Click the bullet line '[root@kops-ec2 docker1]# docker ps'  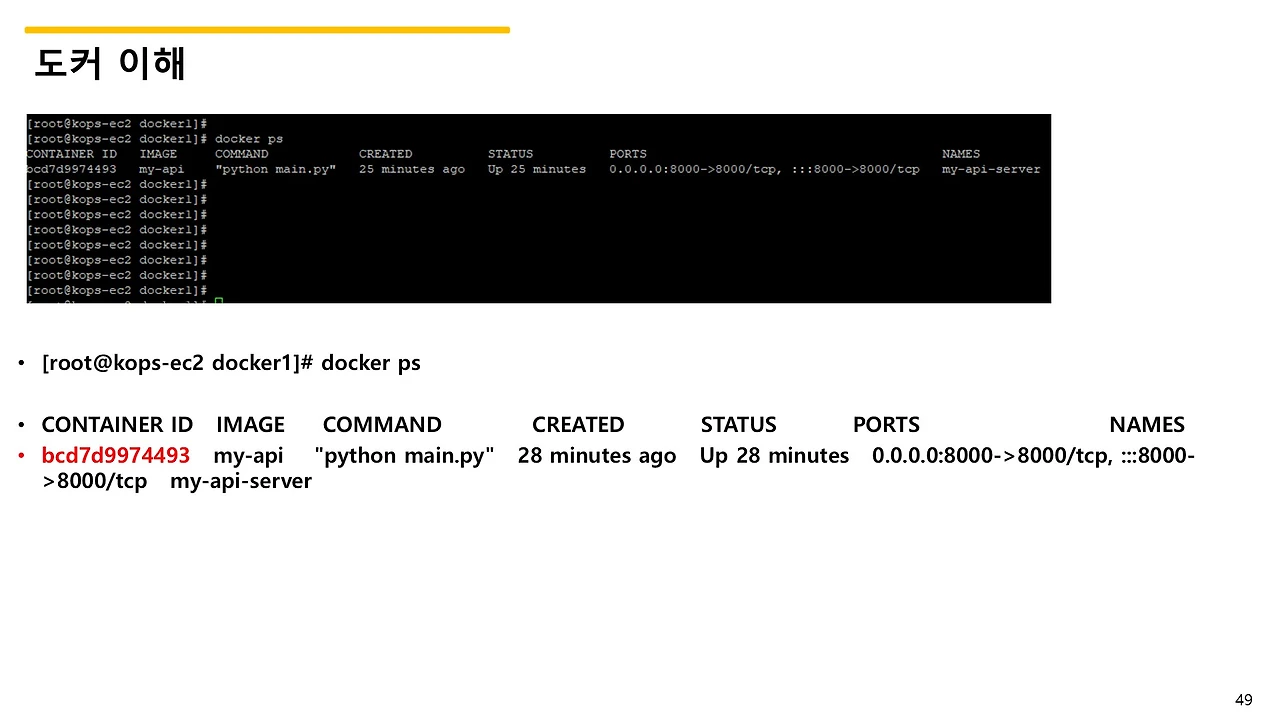[231, 363]
